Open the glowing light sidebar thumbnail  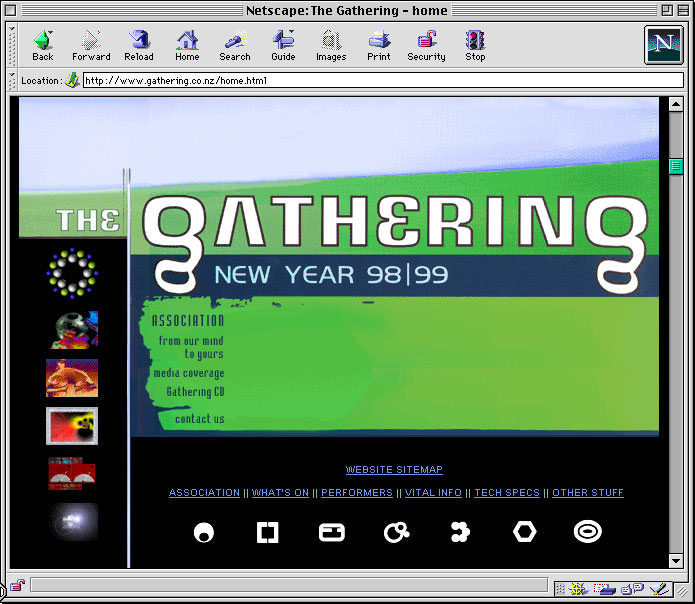coord(73,522)
